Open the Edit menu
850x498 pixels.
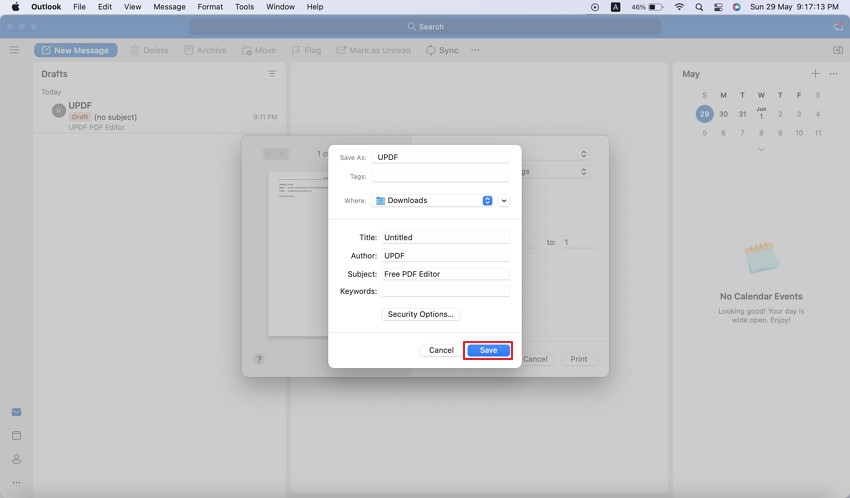105,7
